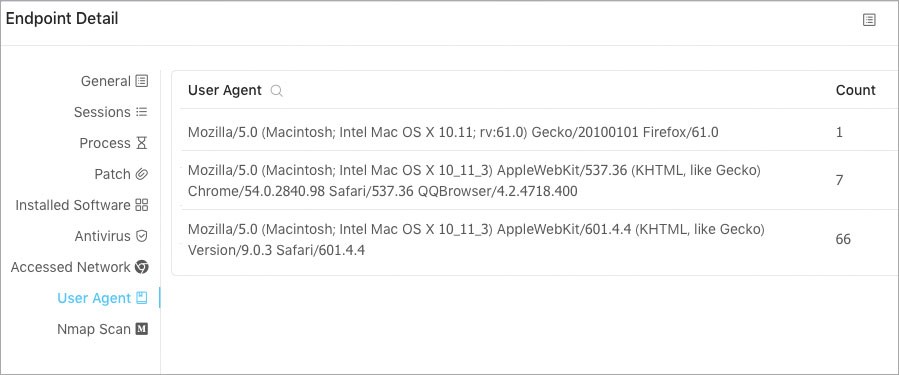Click the General form icon
The width and height of the screenshot is (899, 375).
click(x=142, y=81)
